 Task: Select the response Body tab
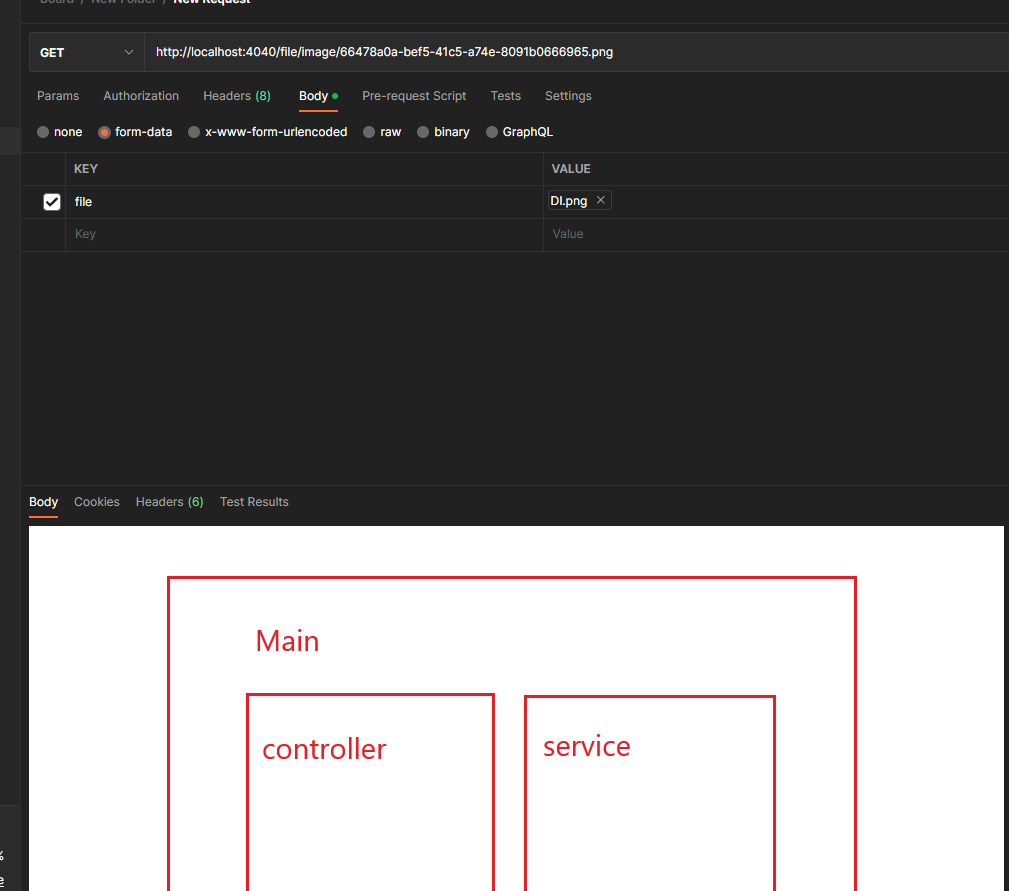pyautogui.click(x=44, y=502)
